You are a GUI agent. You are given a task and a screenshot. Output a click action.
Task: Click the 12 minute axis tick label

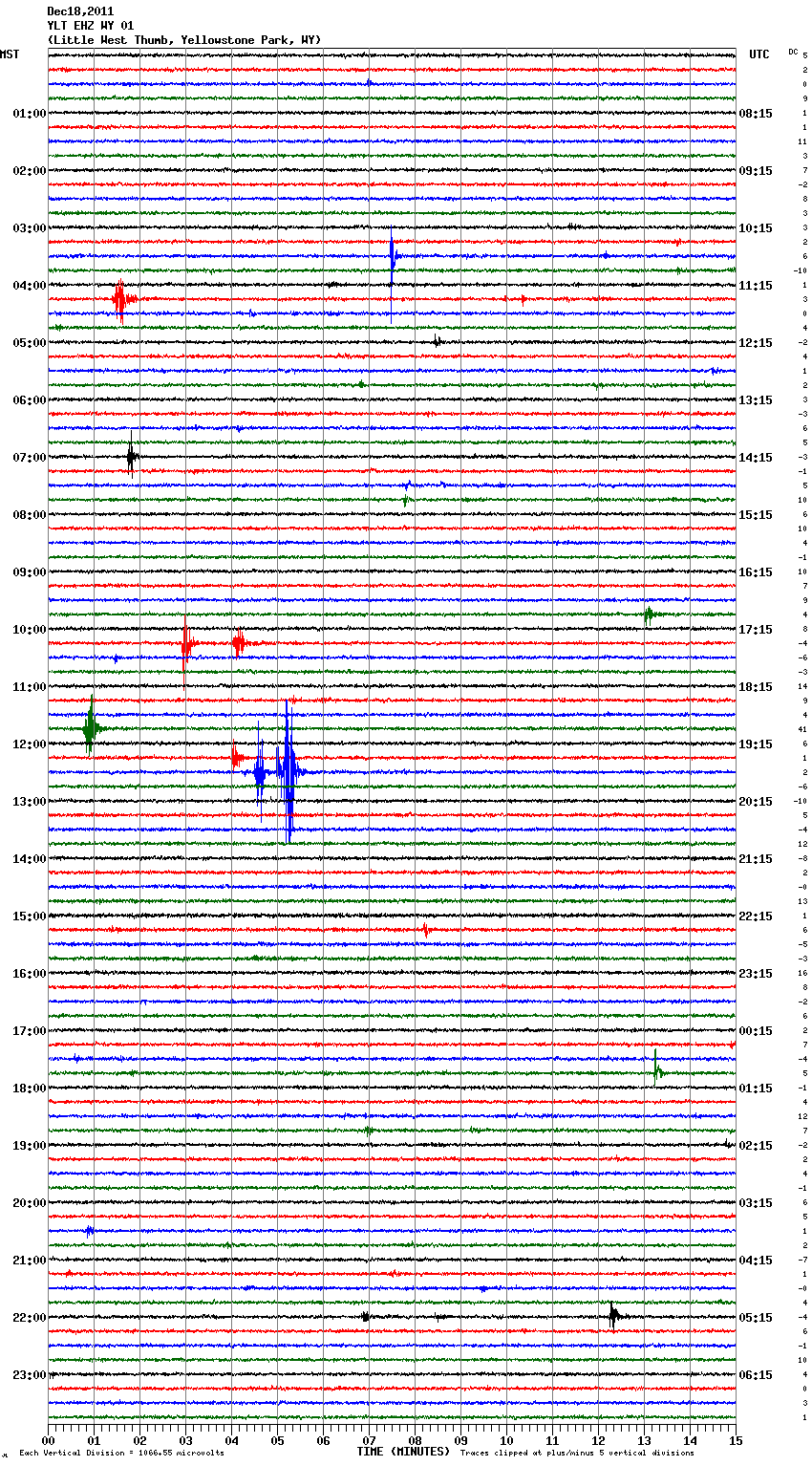pyautogui.click(x=598, y=1440)
